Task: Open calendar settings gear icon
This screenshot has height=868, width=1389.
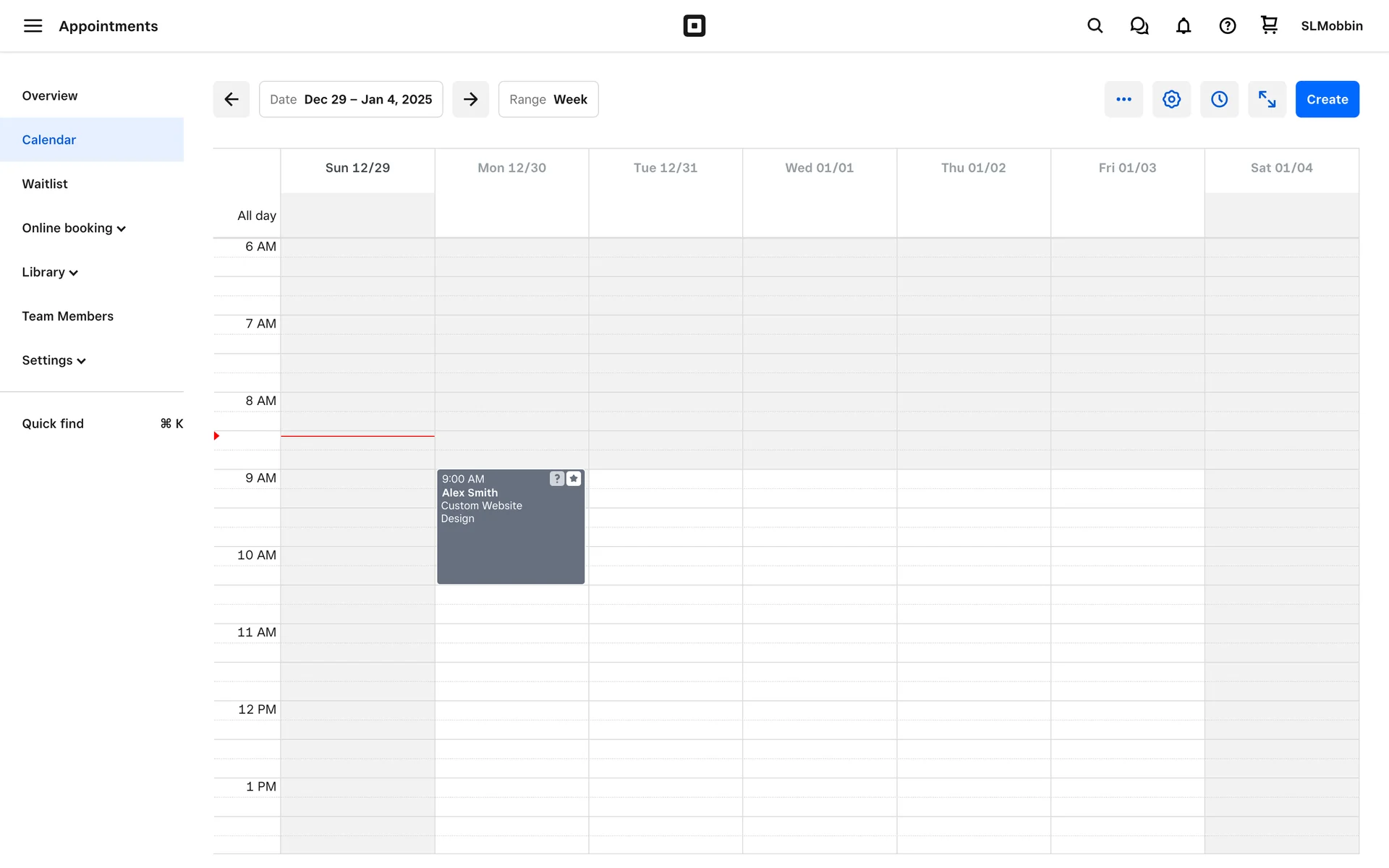Action: click(1171, 99)
